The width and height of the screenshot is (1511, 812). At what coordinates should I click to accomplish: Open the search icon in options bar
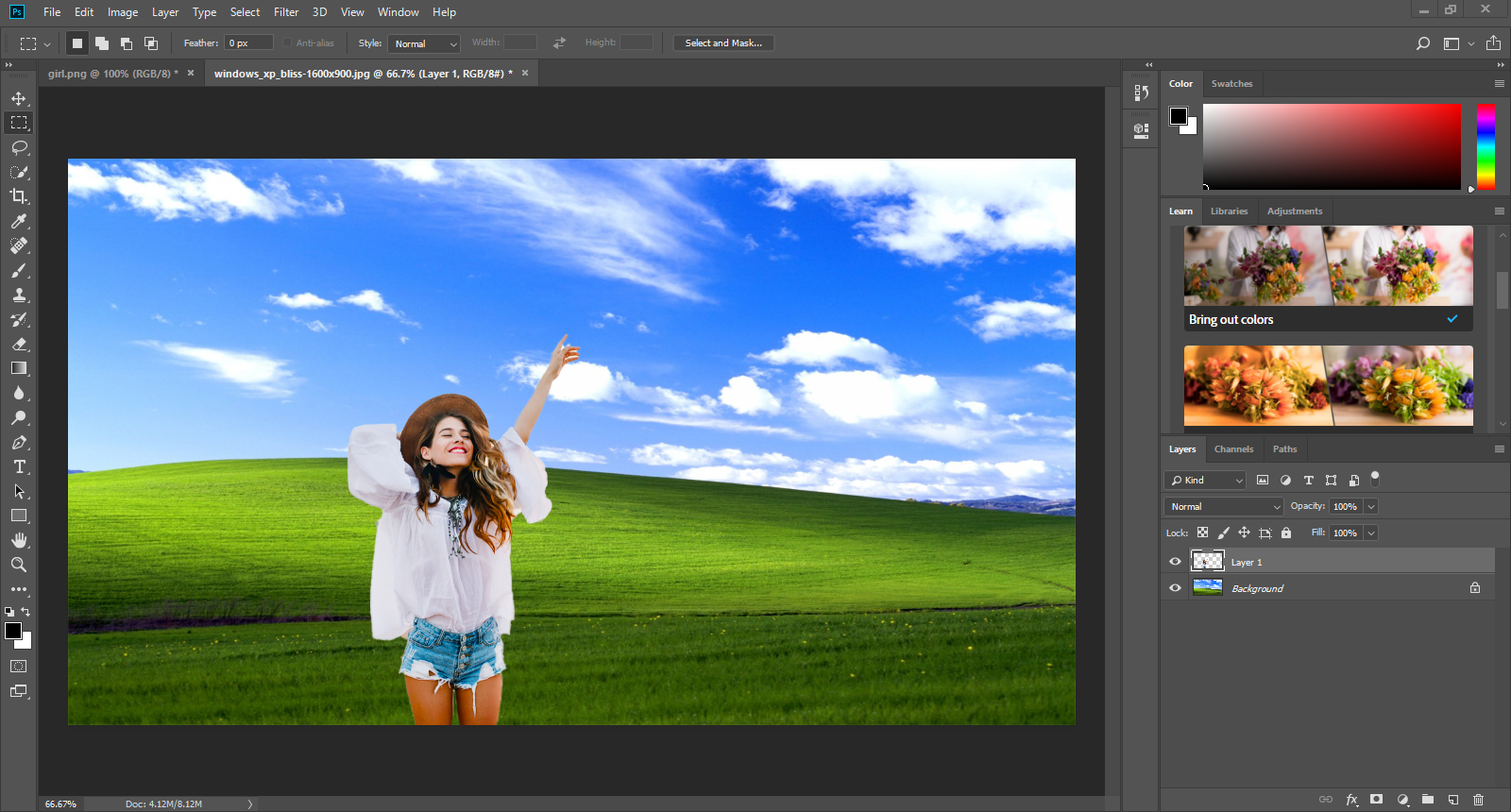pos(1423,43)
